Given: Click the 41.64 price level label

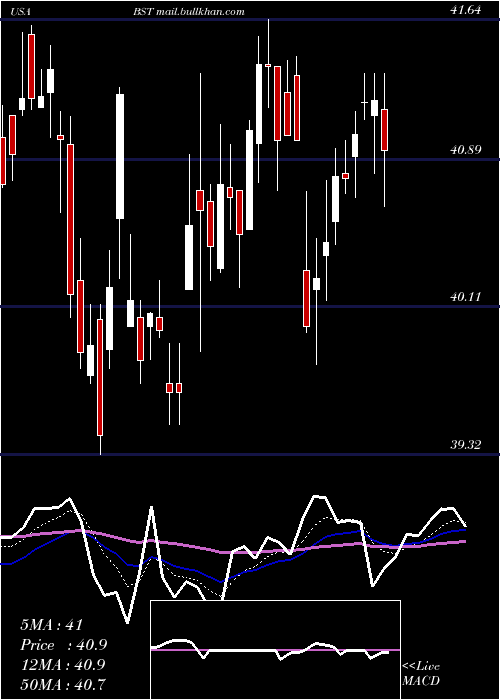Looking at the screenshot, I should point(466,10).
